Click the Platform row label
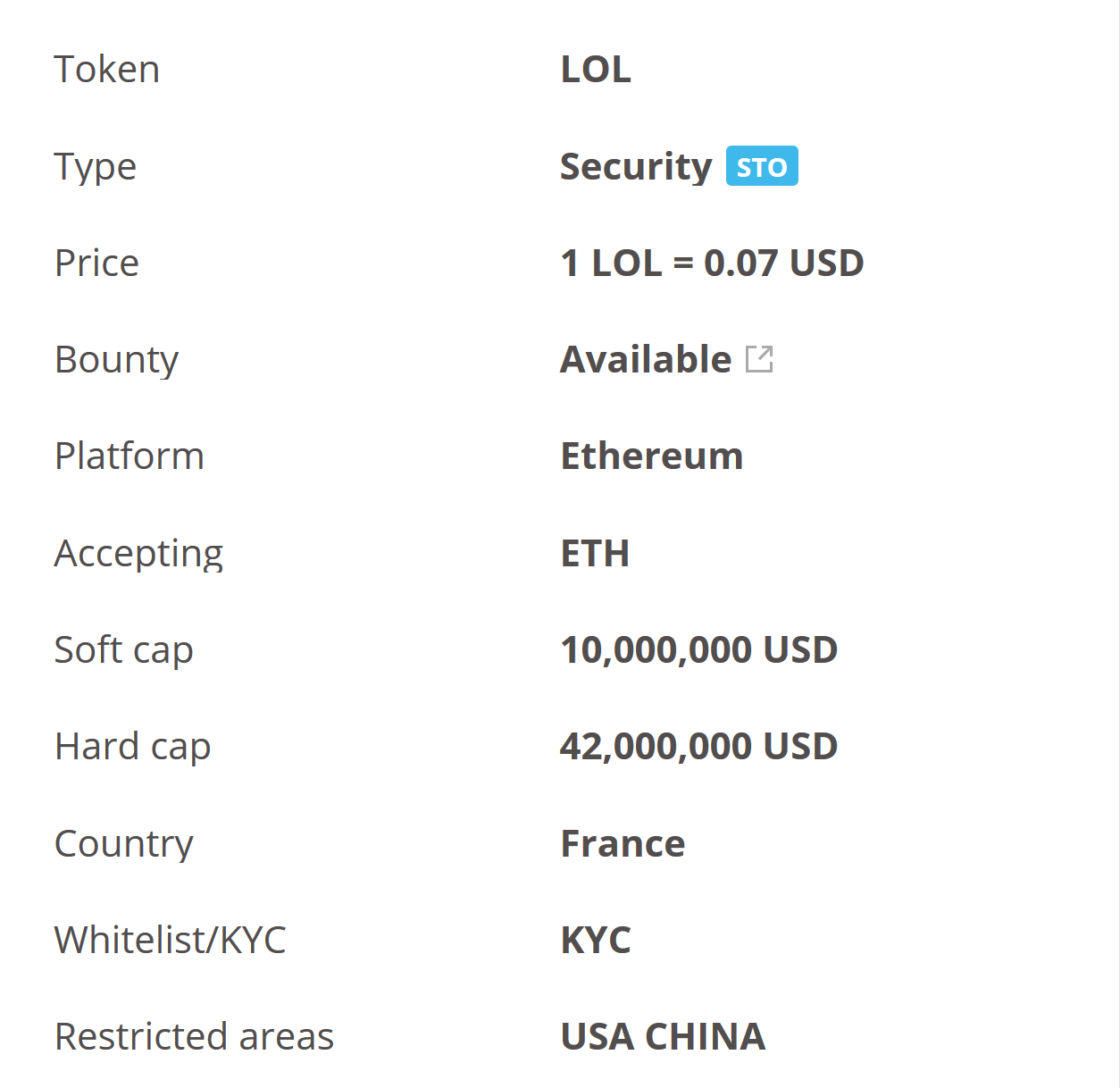 click(130, 456)
